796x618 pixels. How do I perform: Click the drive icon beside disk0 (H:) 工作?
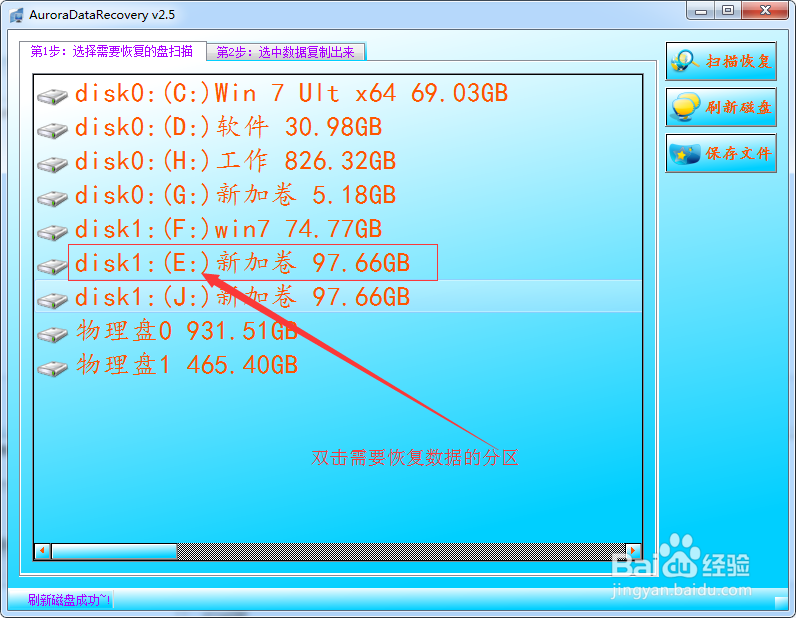click(x=52, y=164)
